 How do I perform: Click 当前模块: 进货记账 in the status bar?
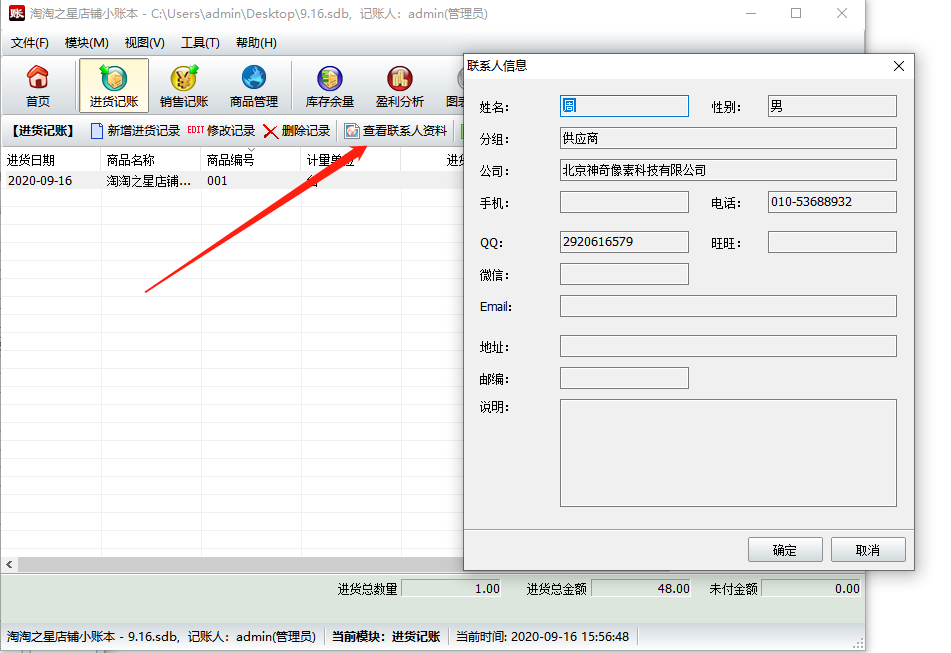[386, 637]
